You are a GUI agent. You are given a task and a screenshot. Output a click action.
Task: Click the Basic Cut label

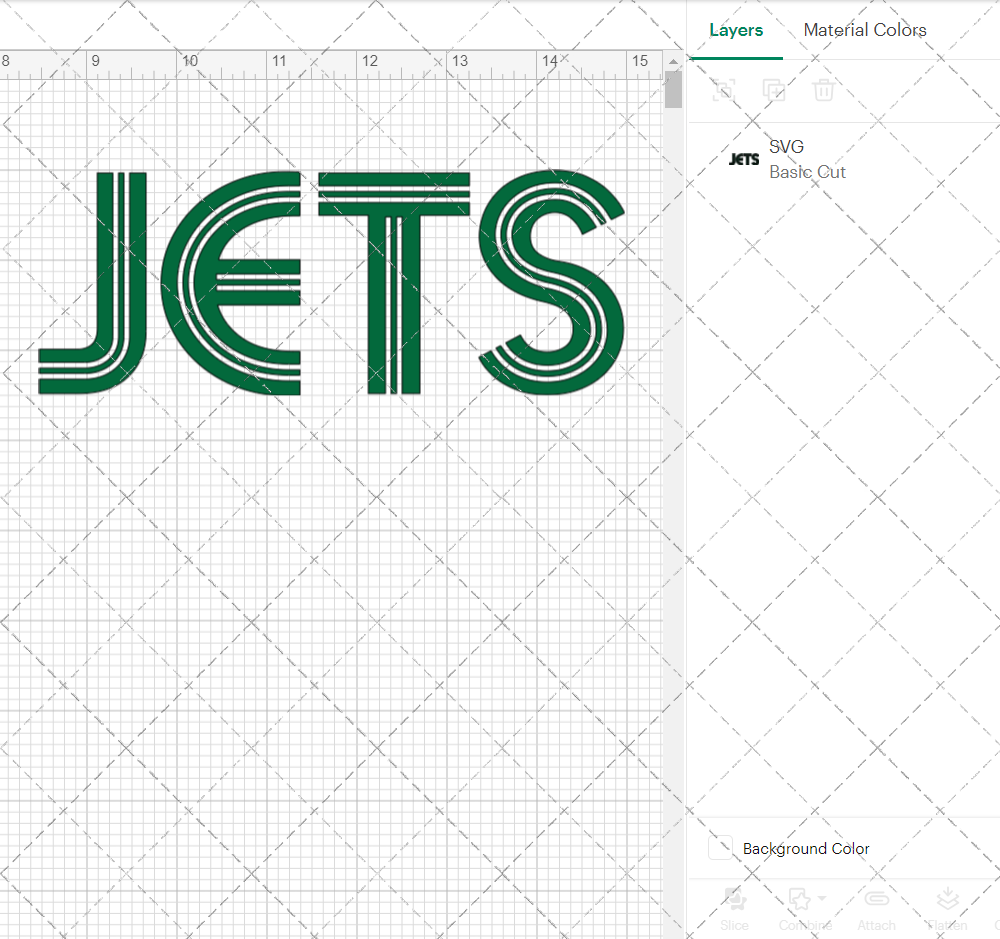tap(807, 172)
